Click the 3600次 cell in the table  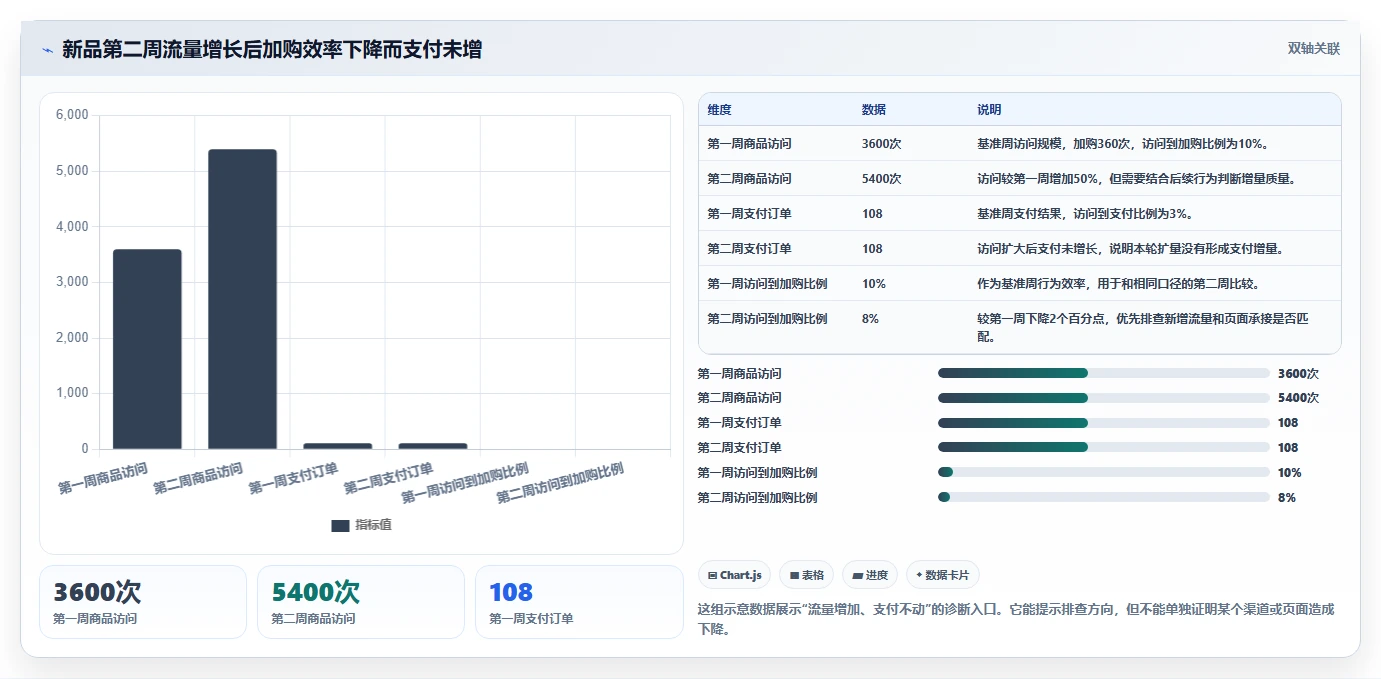[x=881, y=144]
